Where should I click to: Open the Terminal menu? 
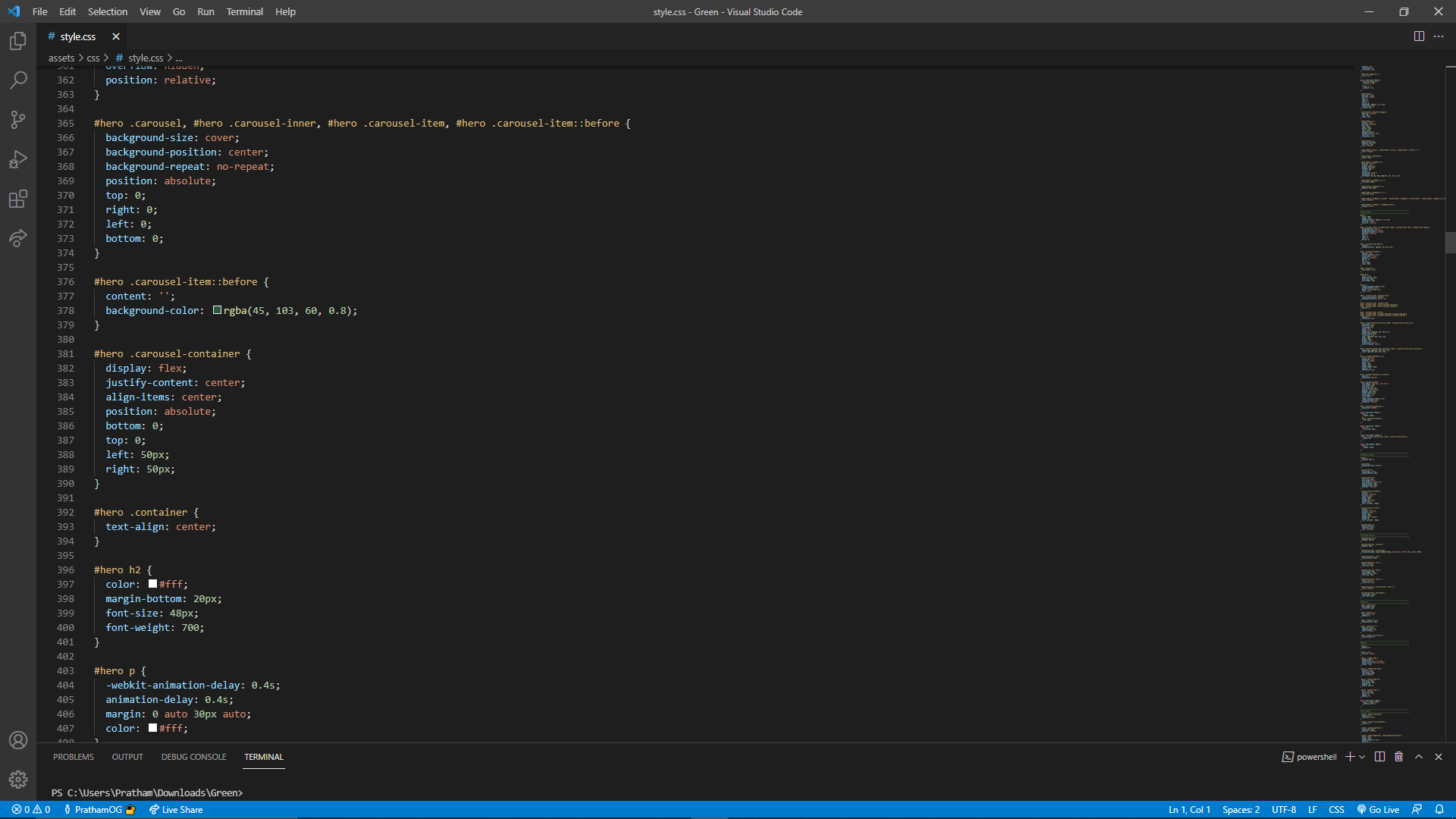pyautogui.click(x=244, y=11)
